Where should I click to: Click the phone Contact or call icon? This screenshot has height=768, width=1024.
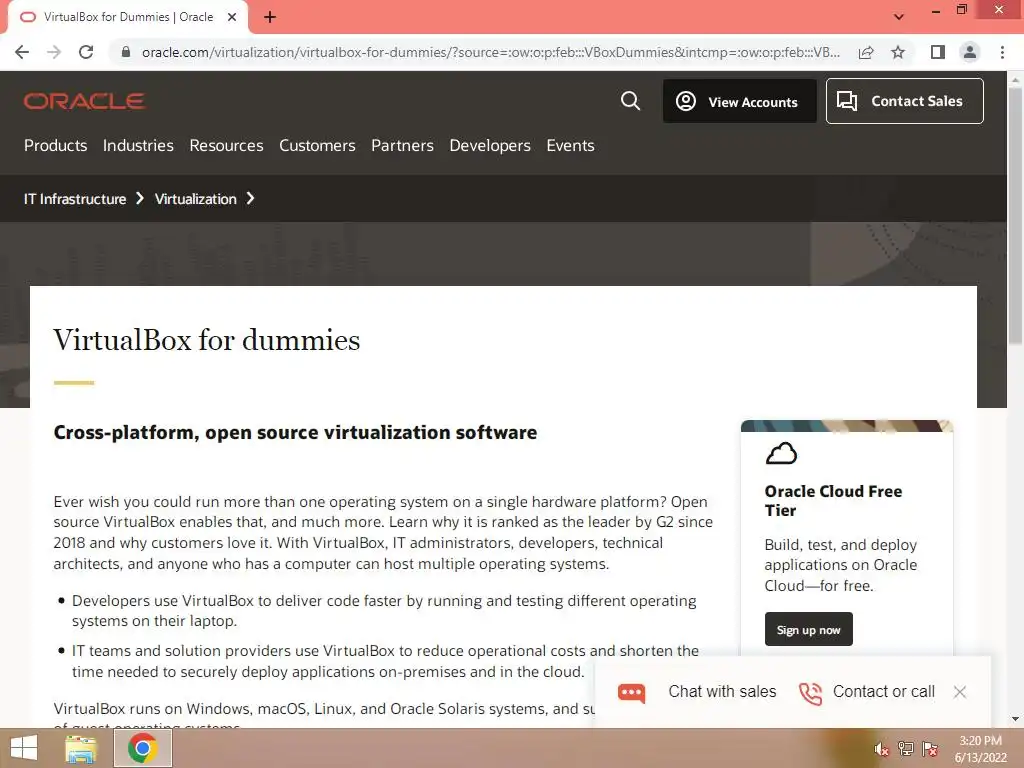810,693
